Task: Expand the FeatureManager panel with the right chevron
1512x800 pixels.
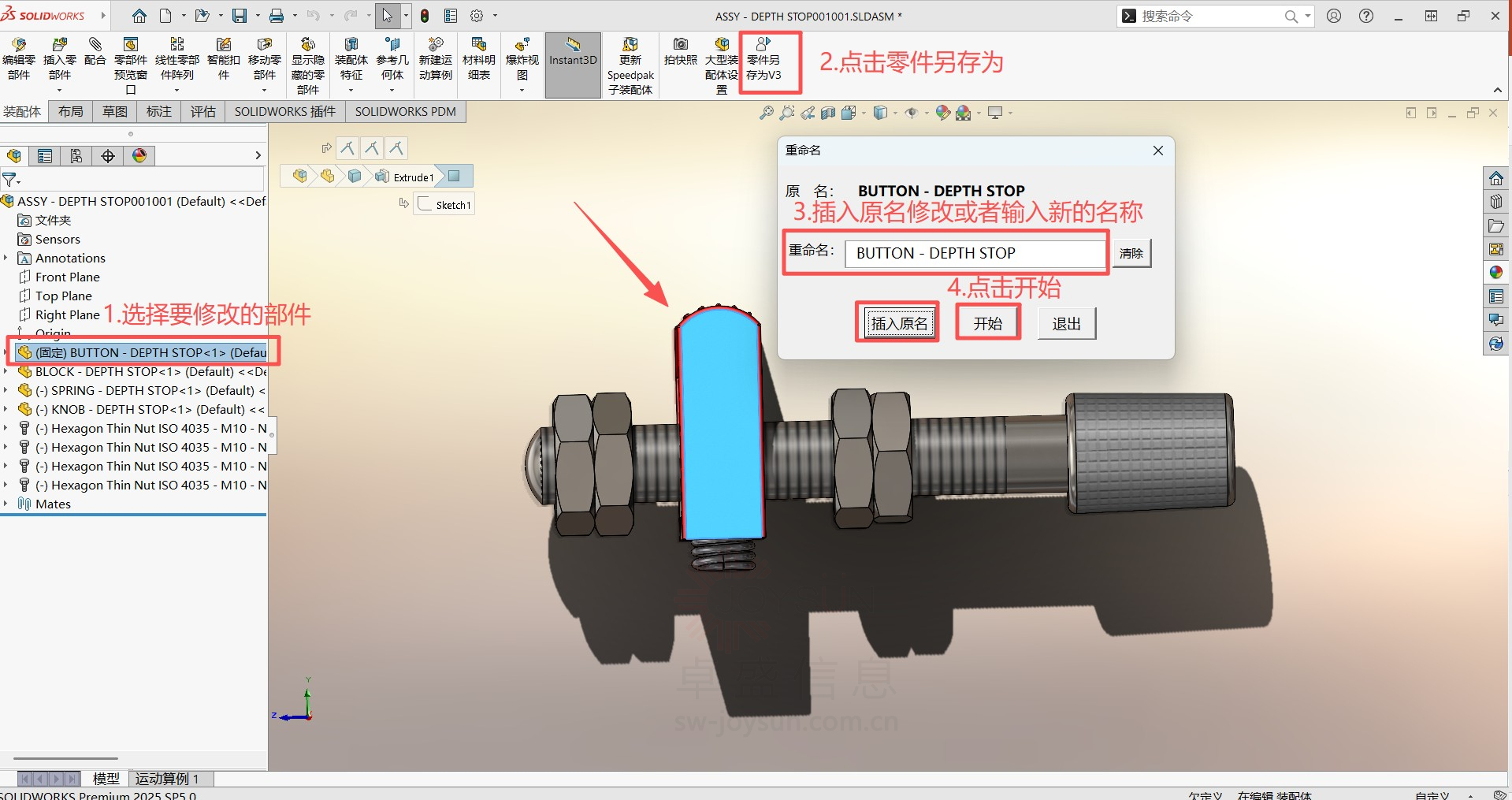Action: click(x=258, y=155)
